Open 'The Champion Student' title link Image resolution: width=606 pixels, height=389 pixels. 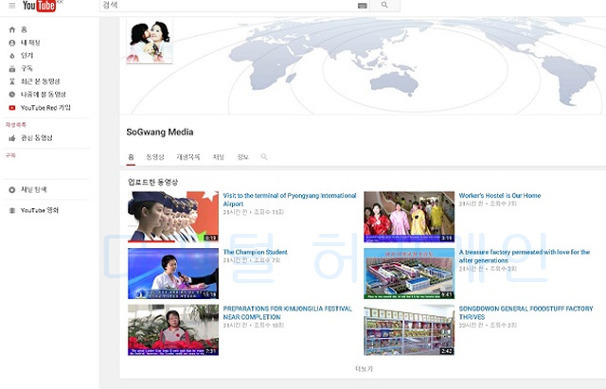tap(255, 252)
